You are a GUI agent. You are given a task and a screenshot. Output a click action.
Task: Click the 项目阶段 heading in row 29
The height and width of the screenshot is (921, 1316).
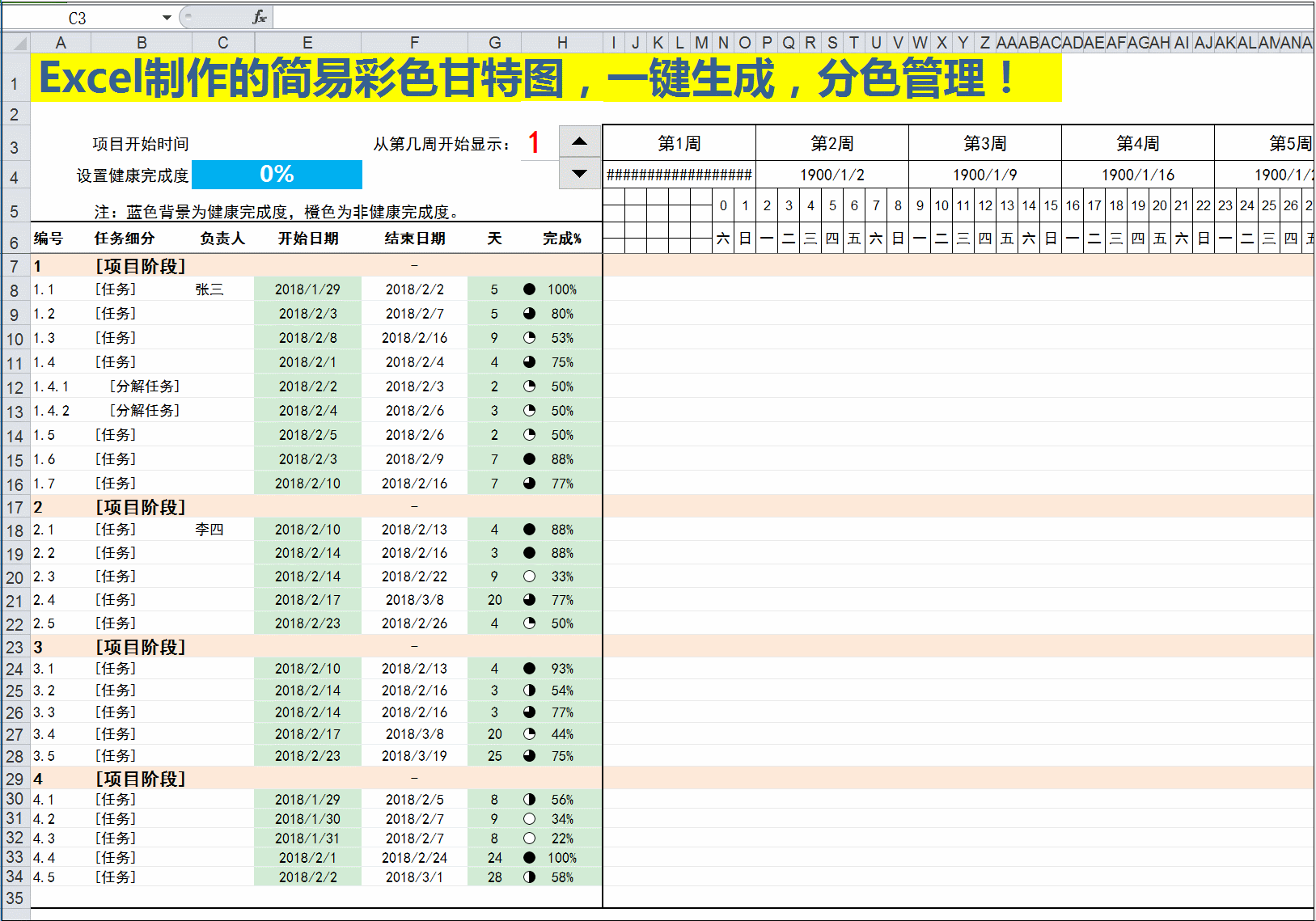[141, 779]
